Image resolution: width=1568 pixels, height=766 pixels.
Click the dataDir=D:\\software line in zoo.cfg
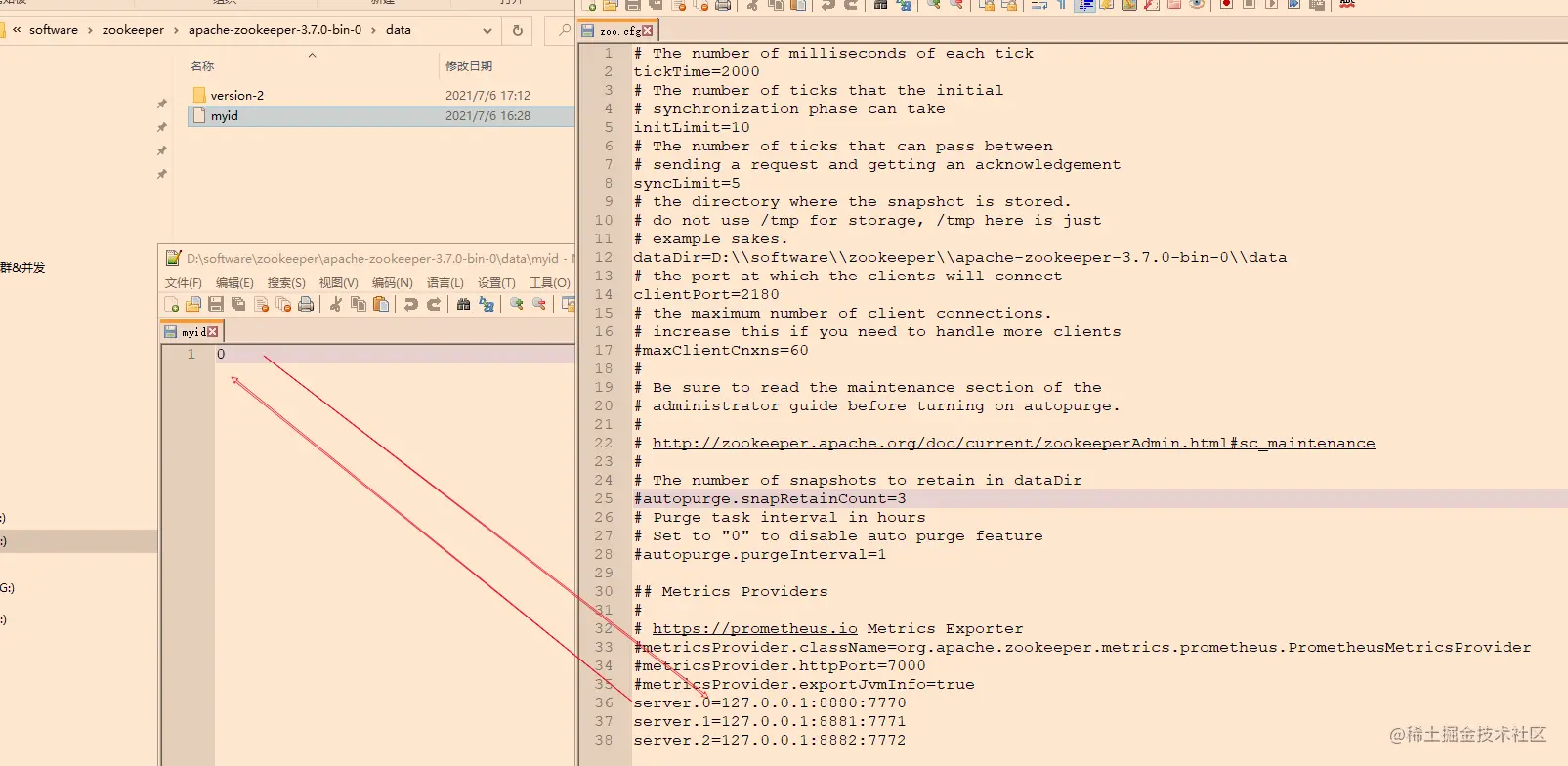point(960,257)
